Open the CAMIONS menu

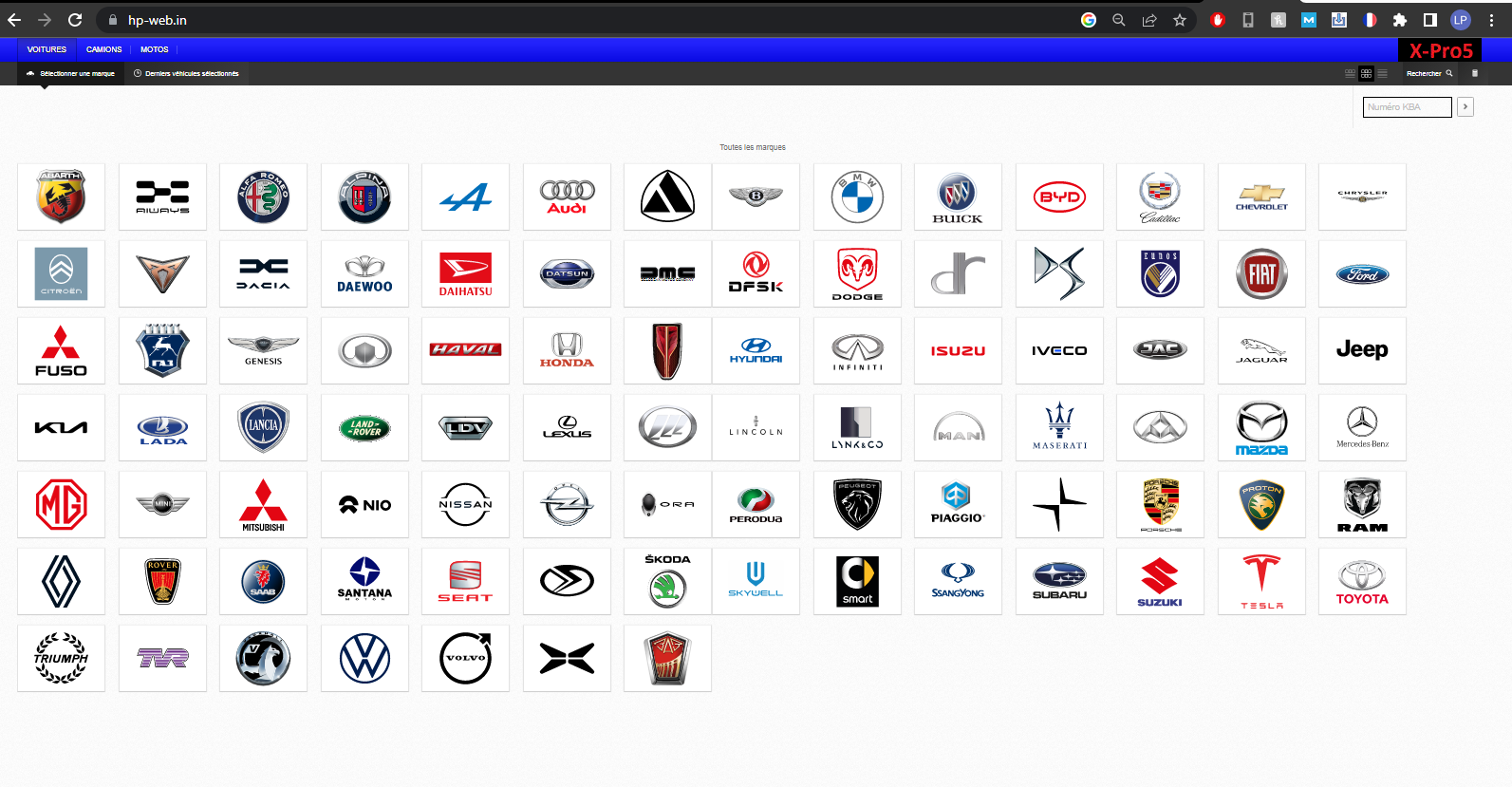(103, 49)
